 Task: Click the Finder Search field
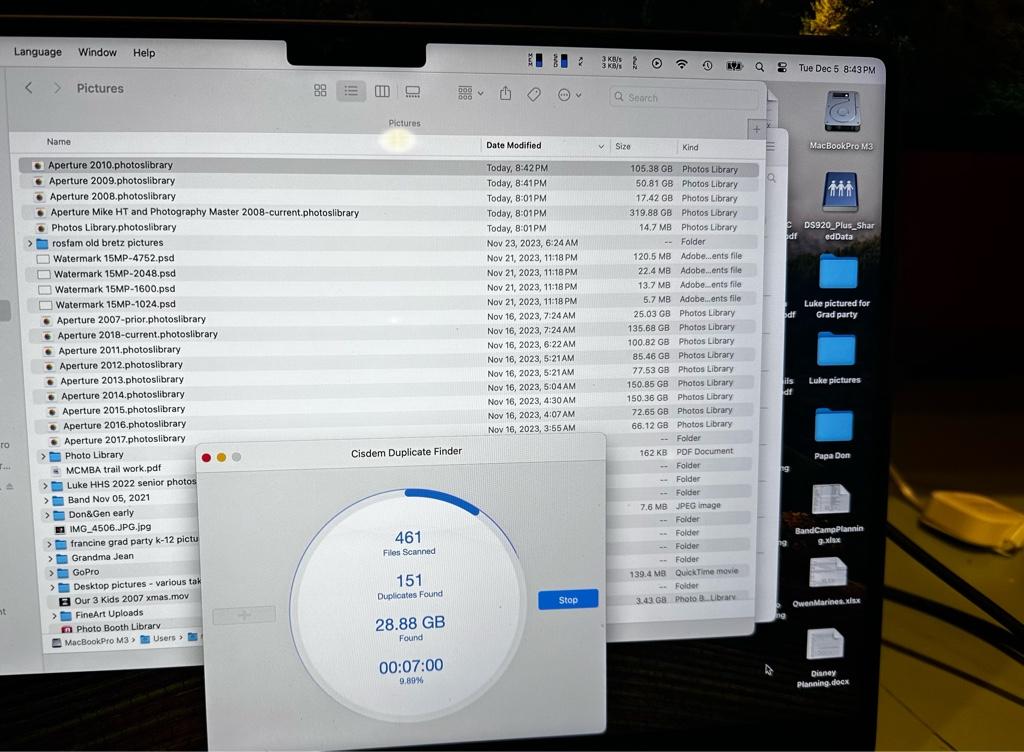683,97
